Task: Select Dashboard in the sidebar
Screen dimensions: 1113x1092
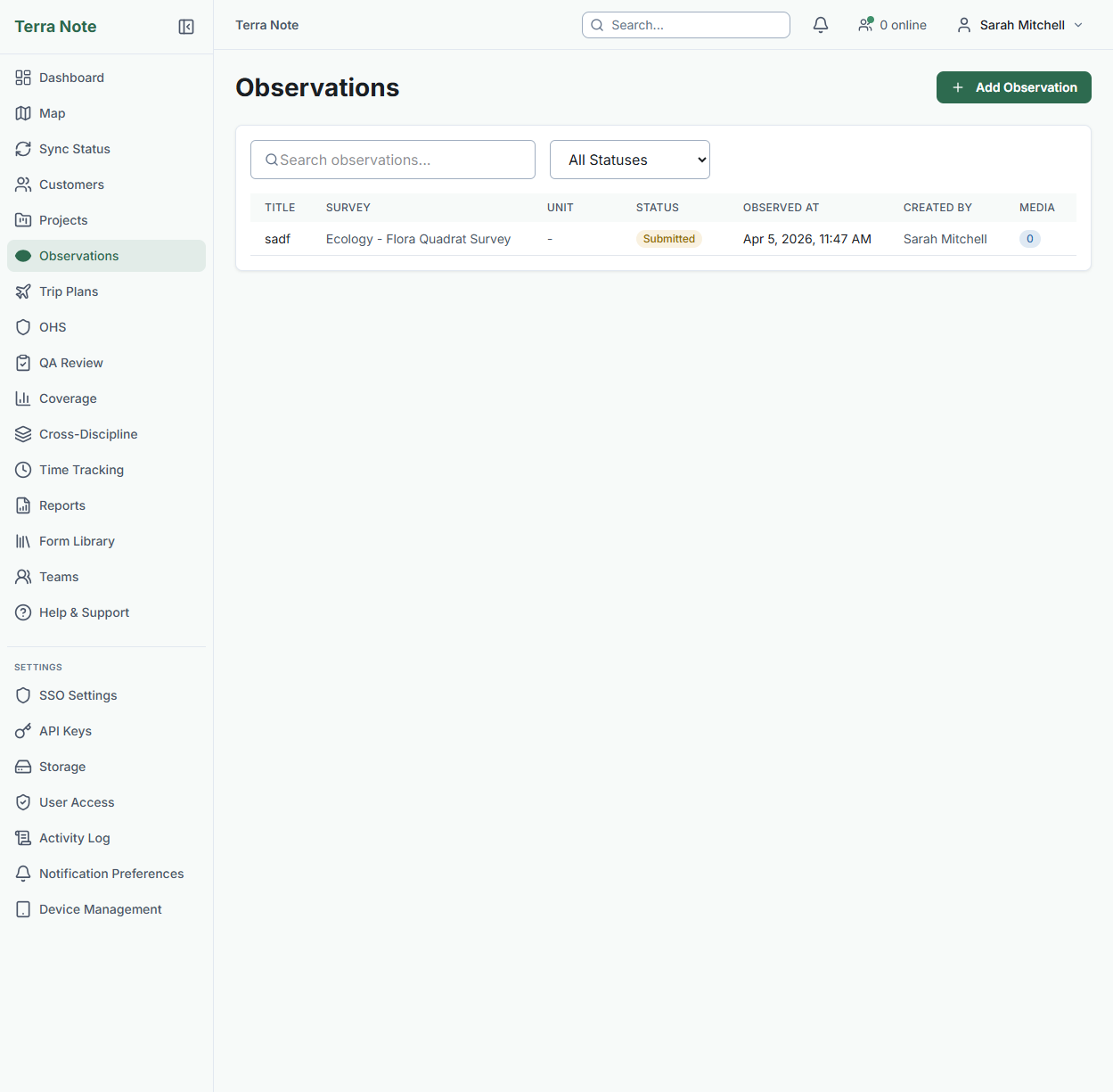Action: point(71,78)
